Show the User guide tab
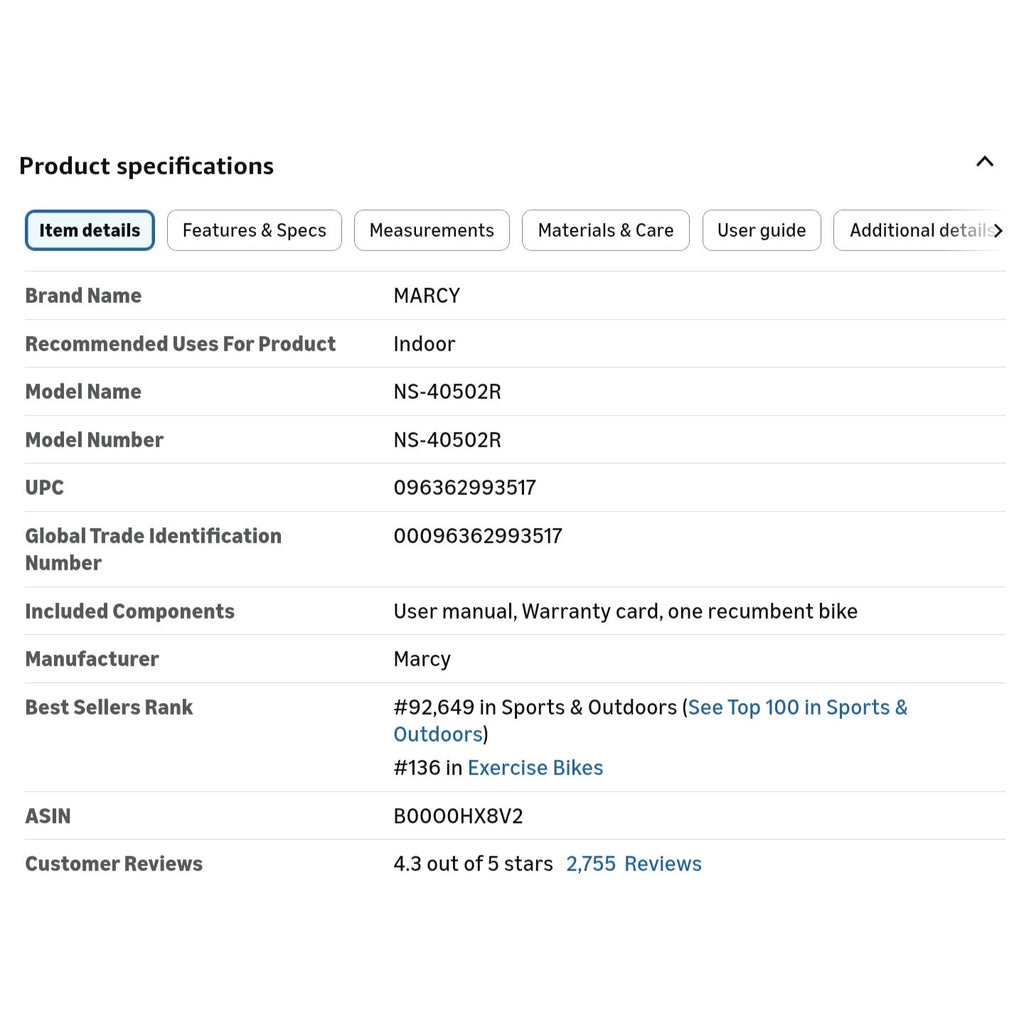Image resolution: width=1024 pixels, height=1024 pixels. coord(761,231)
